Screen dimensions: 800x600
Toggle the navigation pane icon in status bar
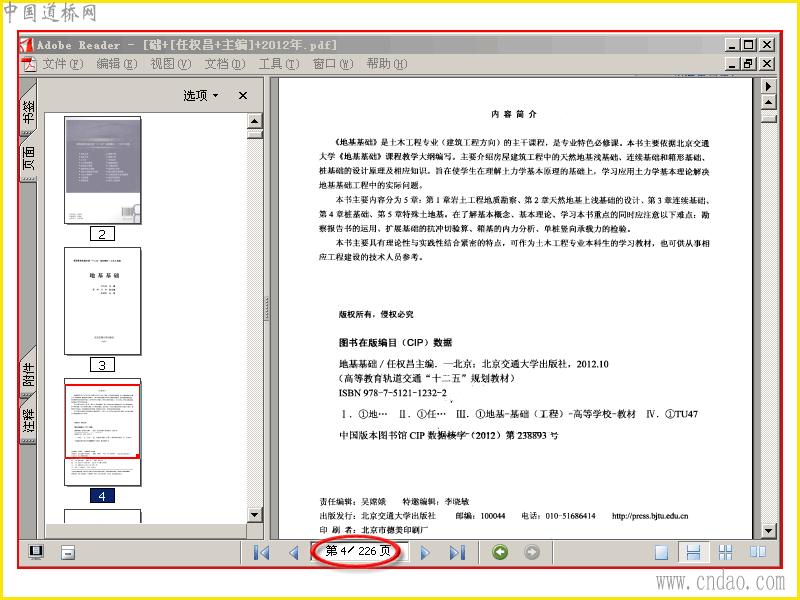coord(36,552)
